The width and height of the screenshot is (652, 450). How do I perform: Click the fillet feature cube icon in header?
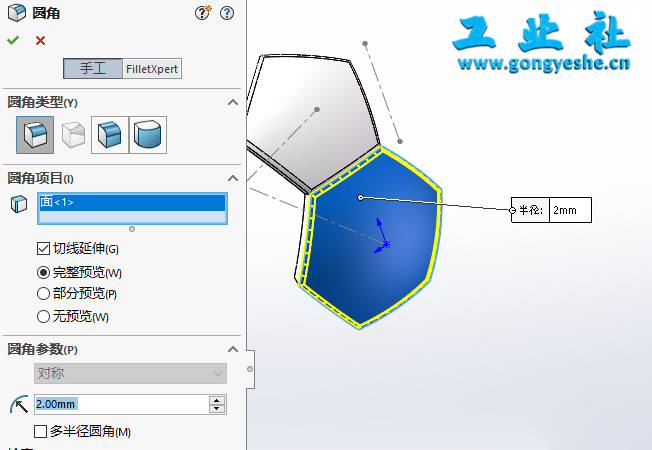(17, 13)
